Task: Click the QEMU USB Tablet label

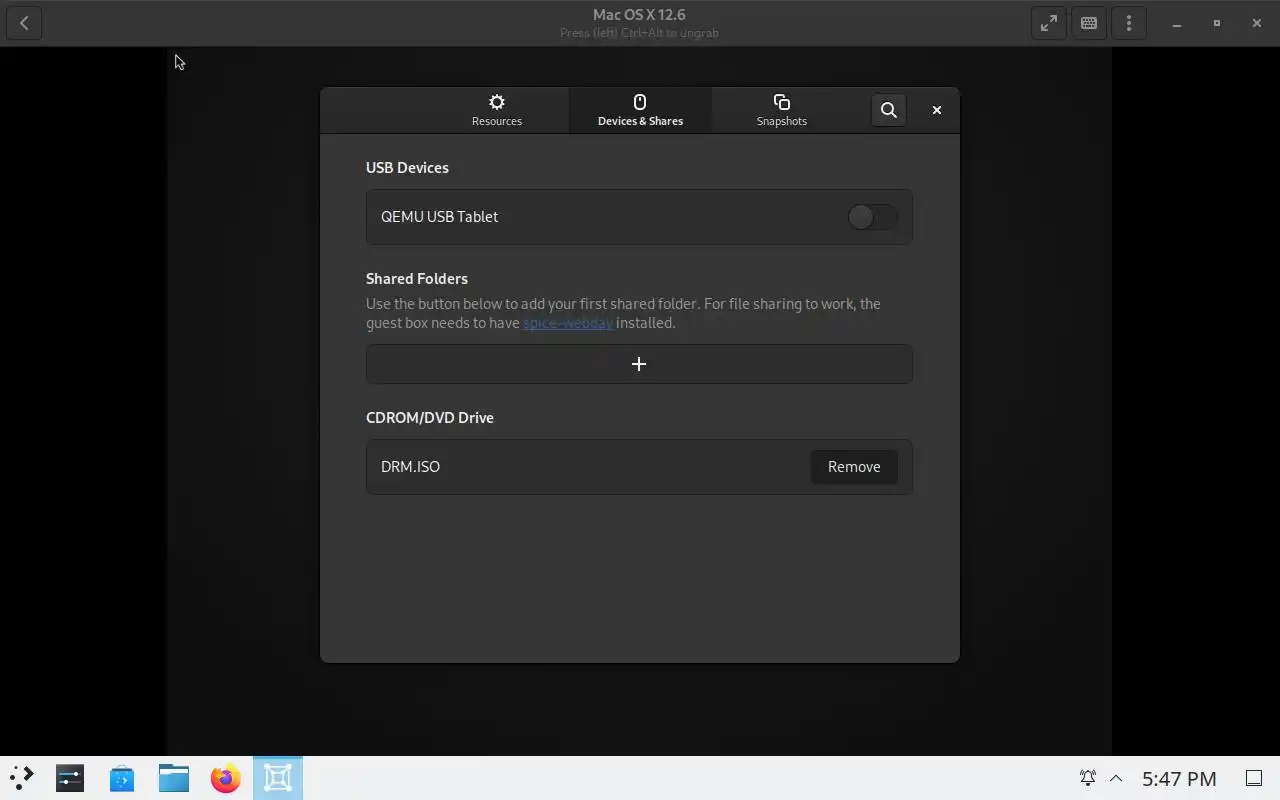Action: tap(439, 217)
